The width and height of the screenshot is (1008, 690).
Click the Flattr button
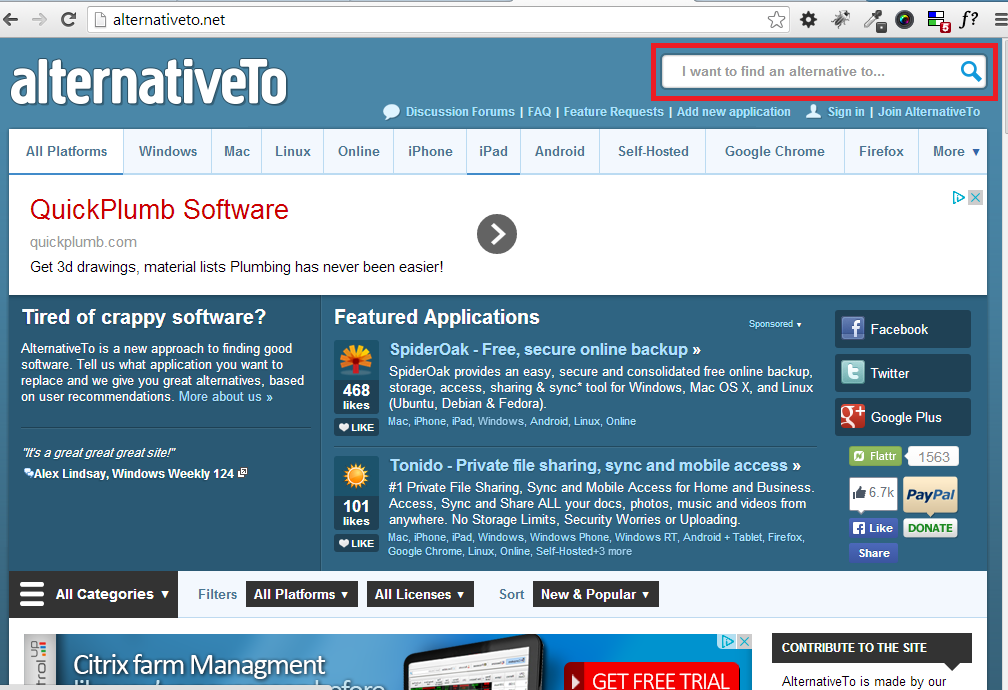click(876, 456)
